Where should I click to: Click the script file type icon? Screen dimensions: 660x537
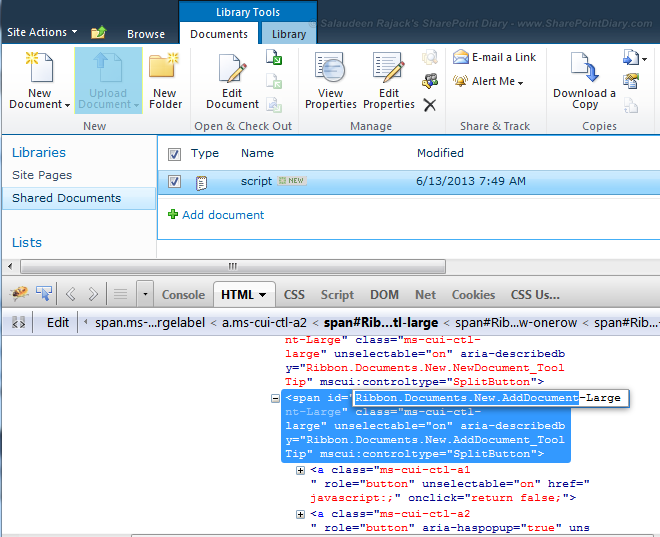201,183
